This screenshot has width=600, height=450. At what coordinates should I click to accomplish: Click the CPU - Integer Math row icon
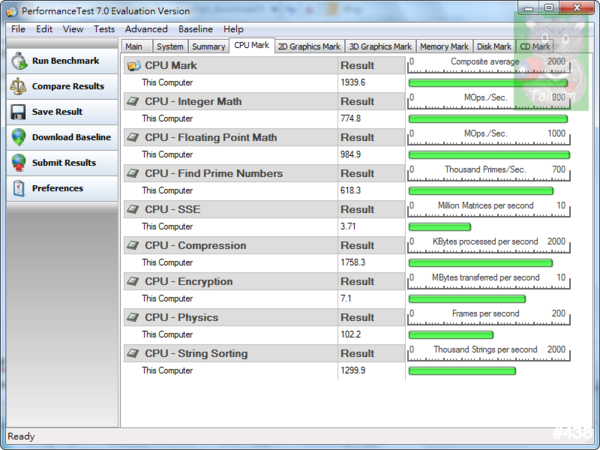click(x=133, y=101)
